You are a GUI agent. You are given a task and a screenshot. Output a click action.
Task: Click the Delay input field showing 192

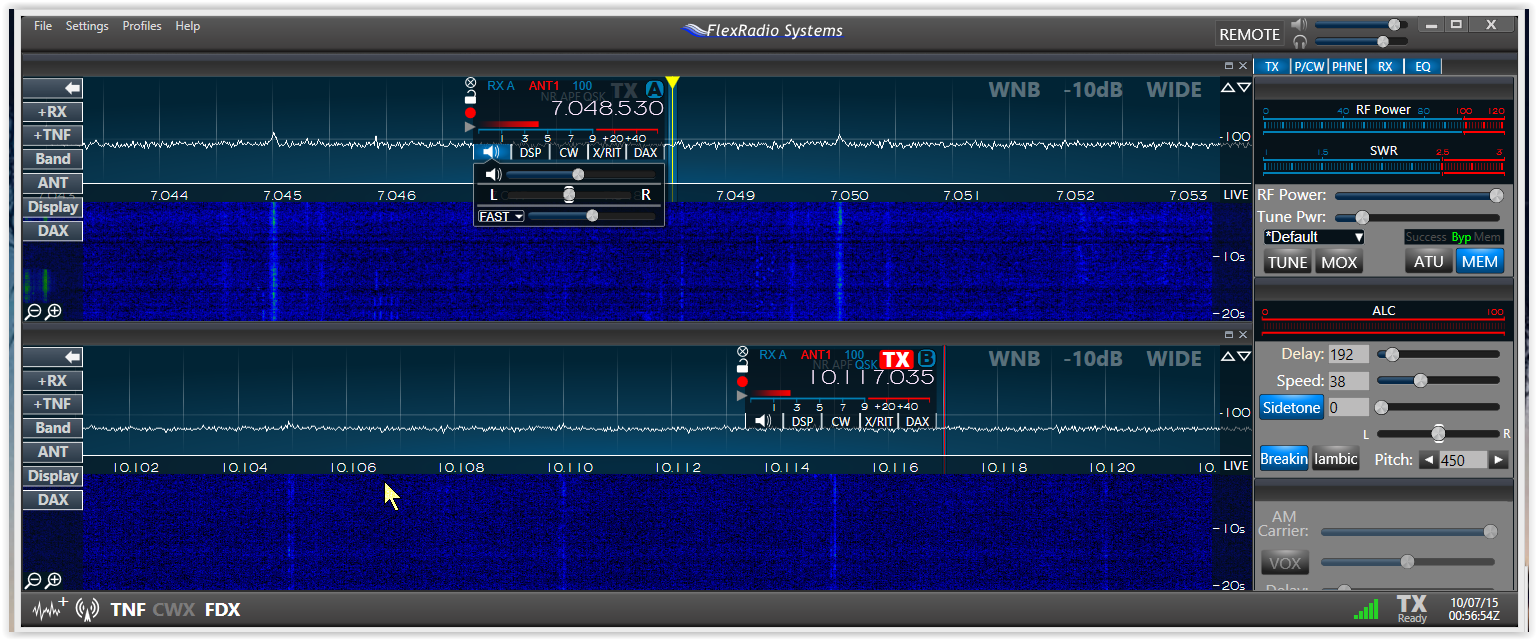pyautogui.click(x=1349, y=353)
